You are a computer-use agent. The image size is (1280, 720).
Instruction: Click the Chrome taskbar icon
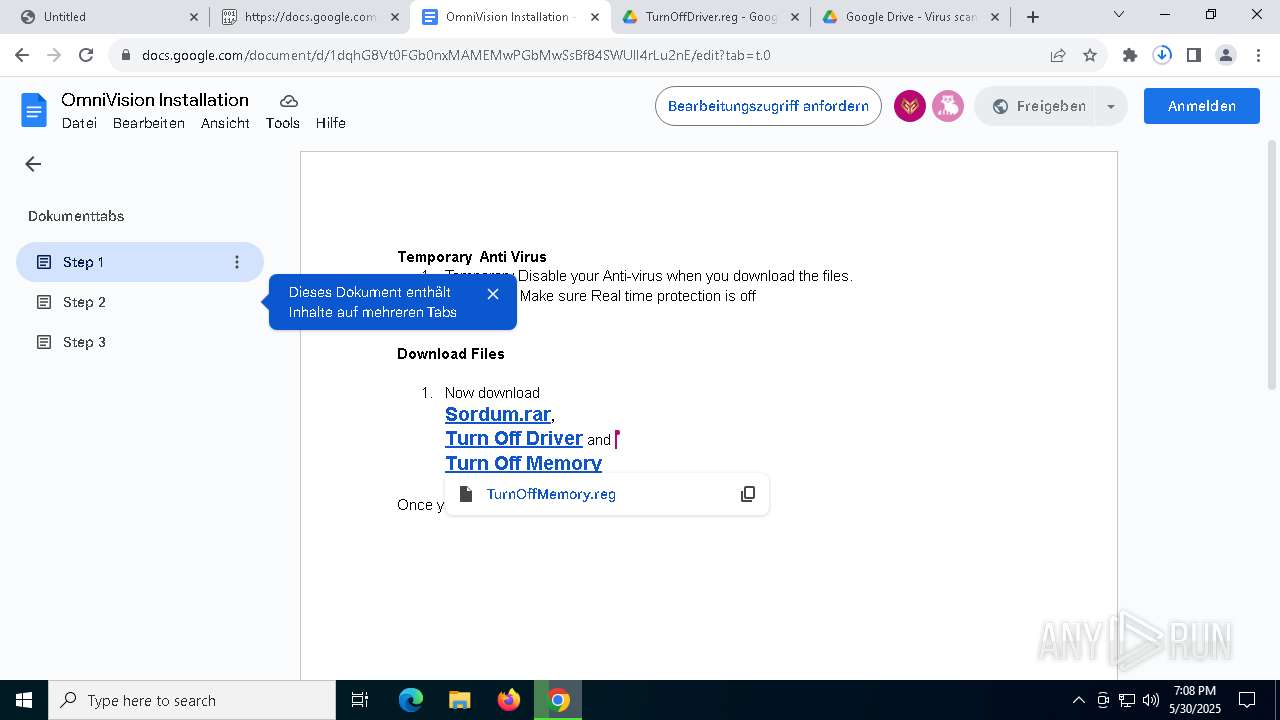(558, 700)
